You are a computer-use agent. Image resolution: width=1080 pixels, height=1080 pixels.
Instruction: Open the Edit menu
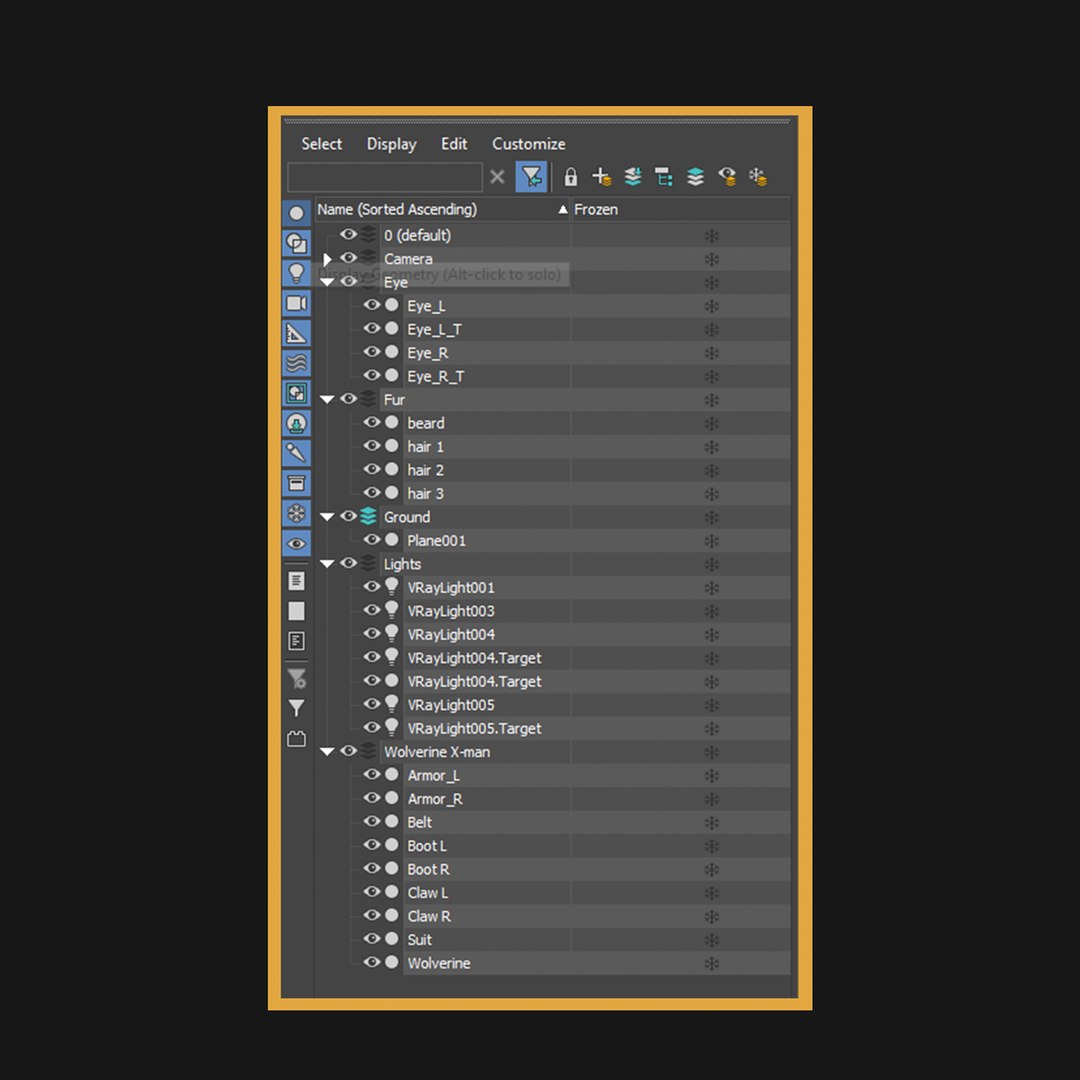454,144
